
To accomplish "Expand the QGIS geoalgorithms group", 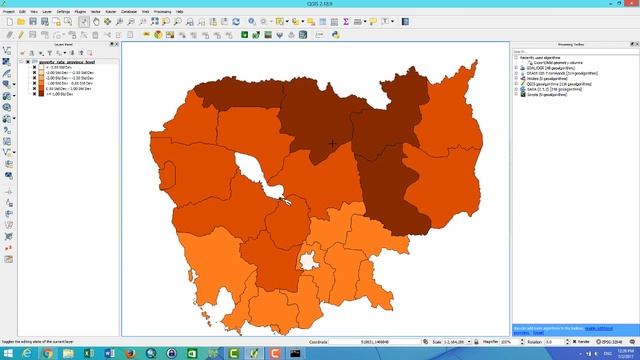I will pos(516,84).
